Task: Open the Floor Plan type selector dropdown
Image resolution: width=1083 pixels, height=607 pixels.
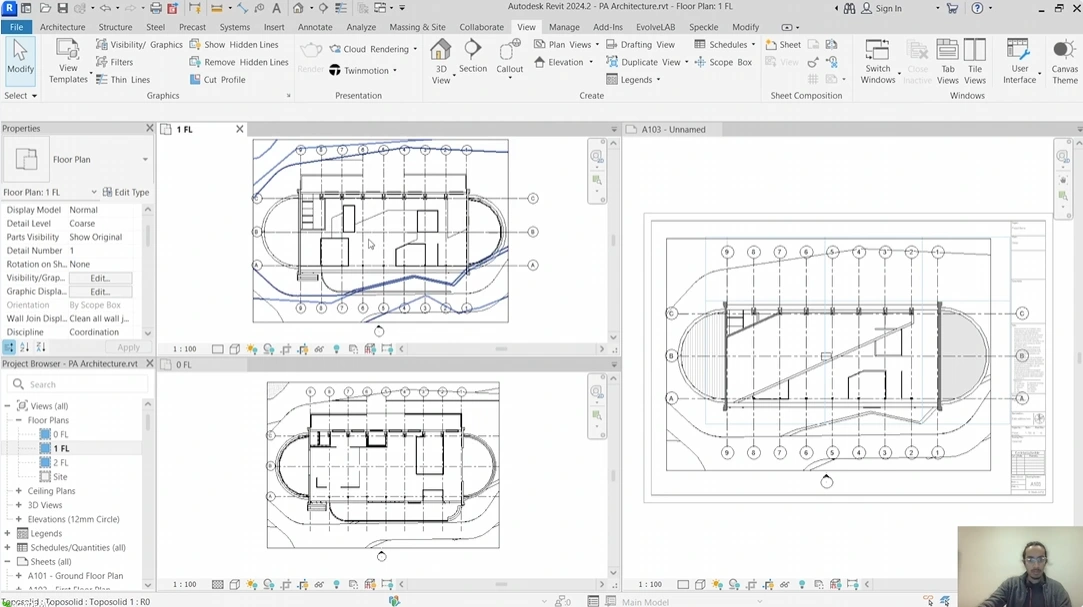Action: tap(145, 160)
